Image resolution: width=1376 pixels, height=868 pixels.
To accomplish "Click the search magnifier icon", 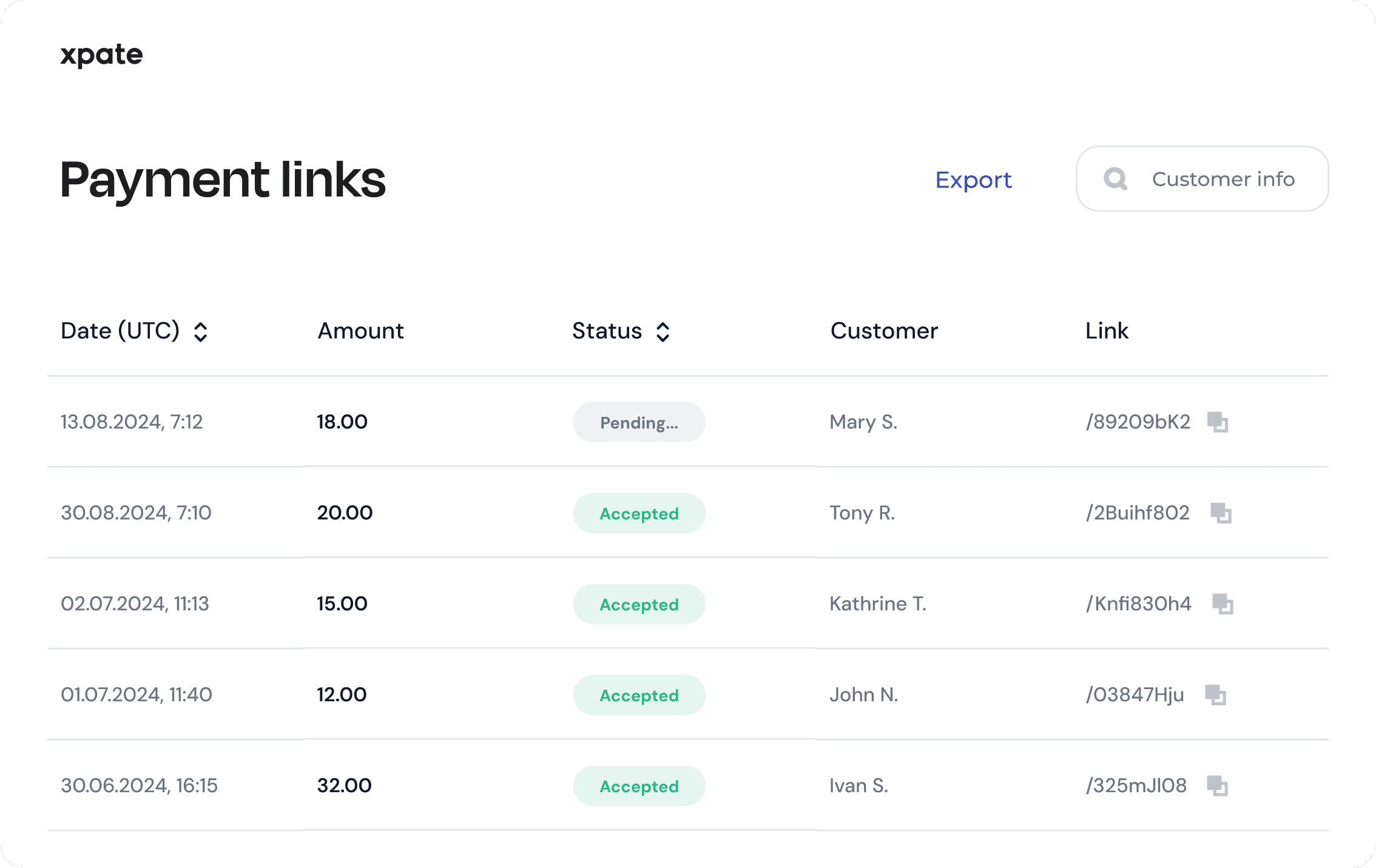I will [x=1115, y=179].
